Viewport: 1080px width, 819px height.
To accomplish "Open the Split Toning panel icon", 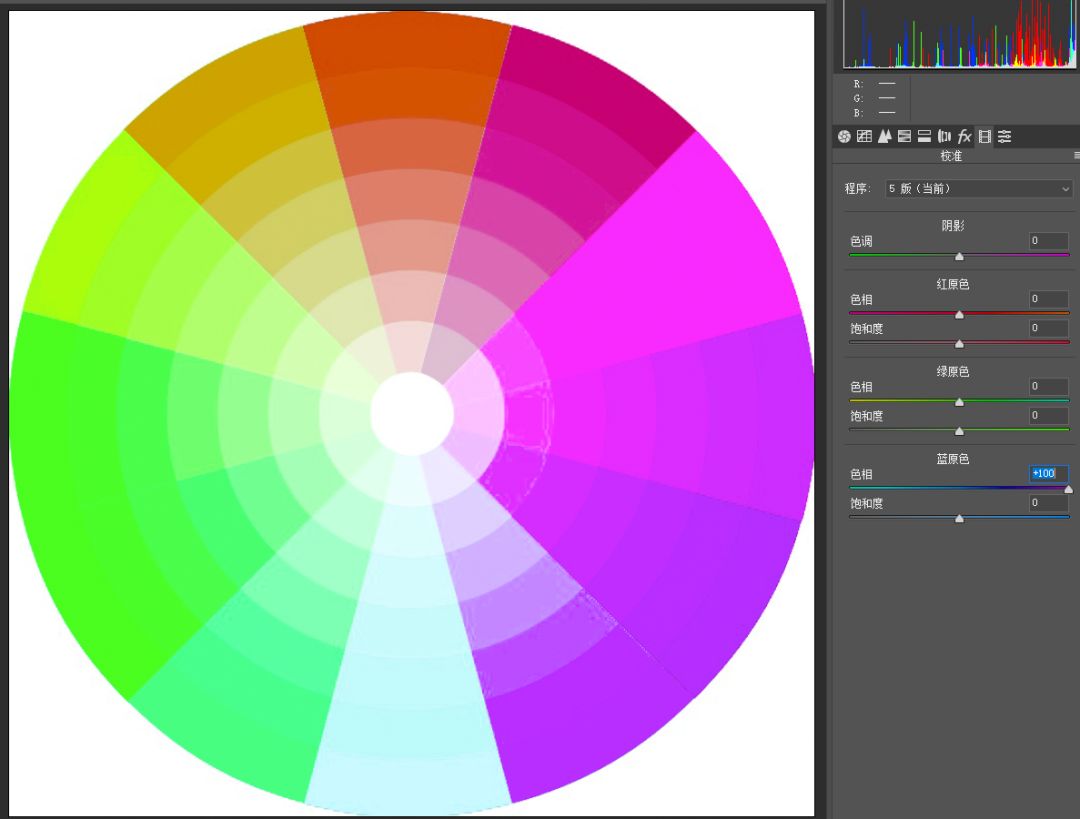I will (924, 136).
